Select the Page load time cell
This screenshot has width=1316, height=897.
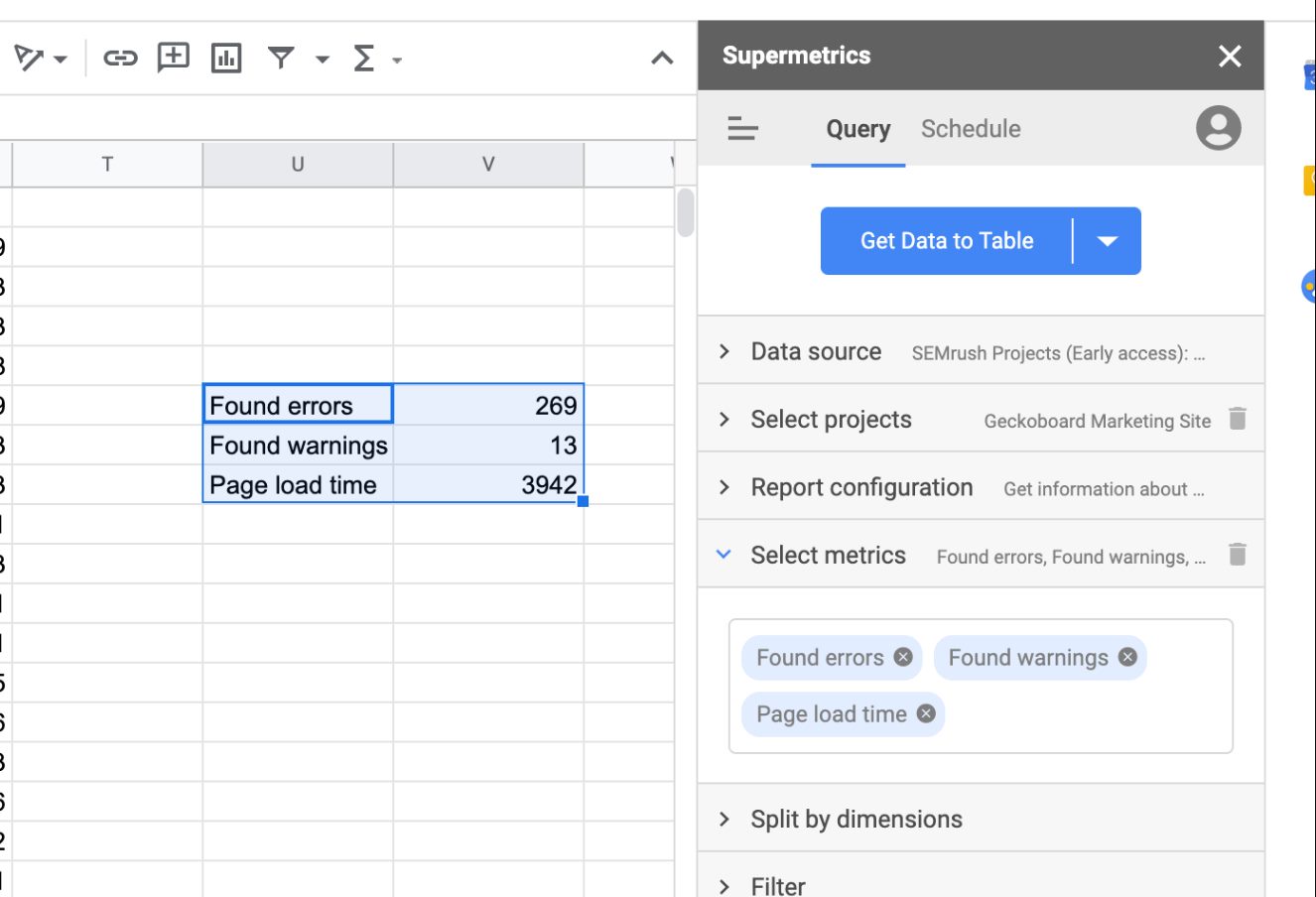(x=298, y=484)
